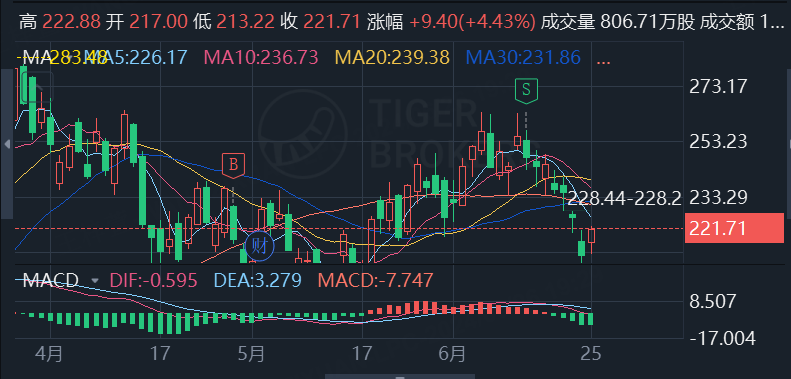Click the 273.17 price axis label
The image size is (791, 379).
(718, 87)
